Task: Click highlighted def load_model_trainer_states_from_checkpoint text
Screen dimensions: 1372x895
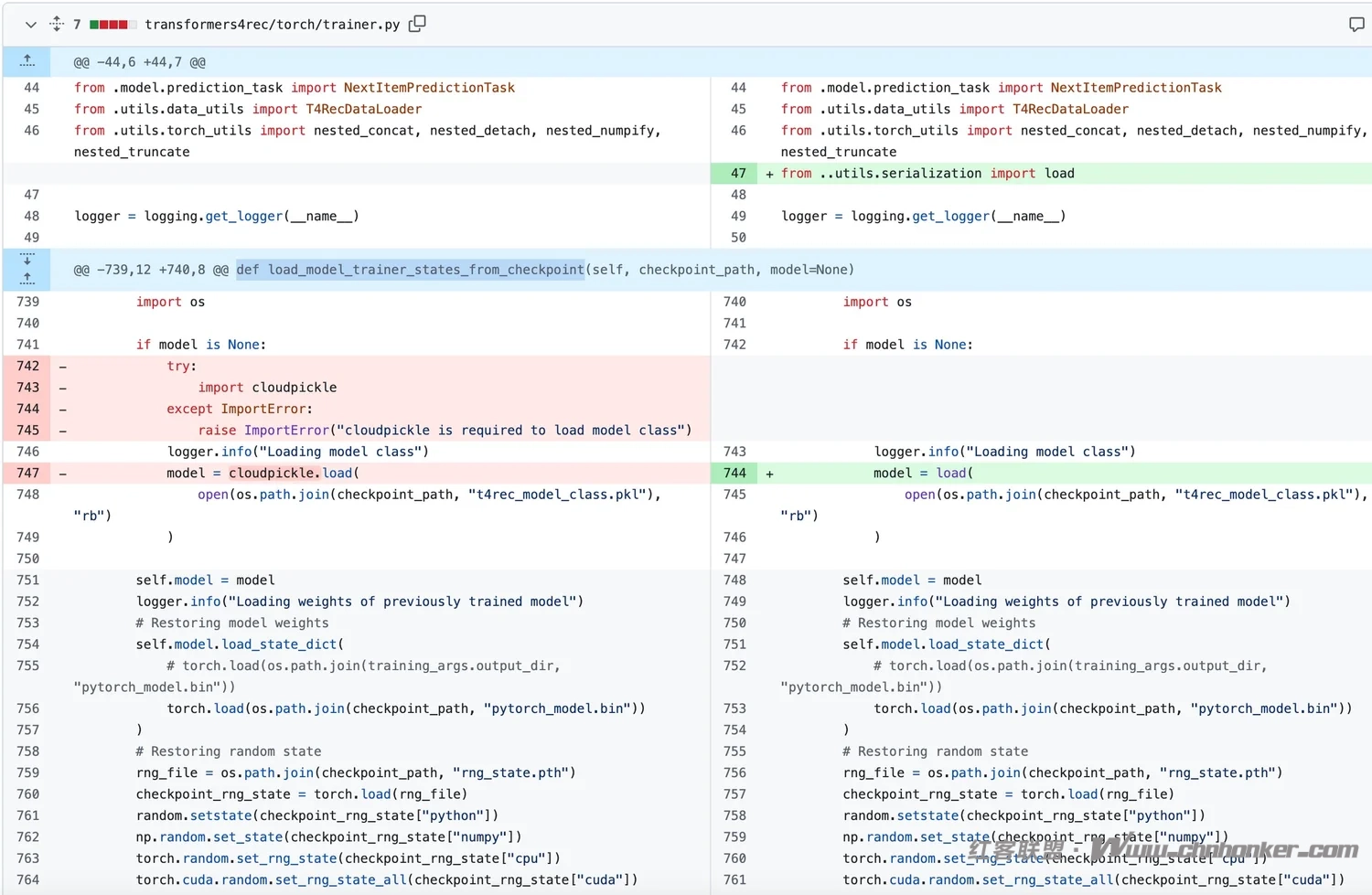Action: [410, 270]
